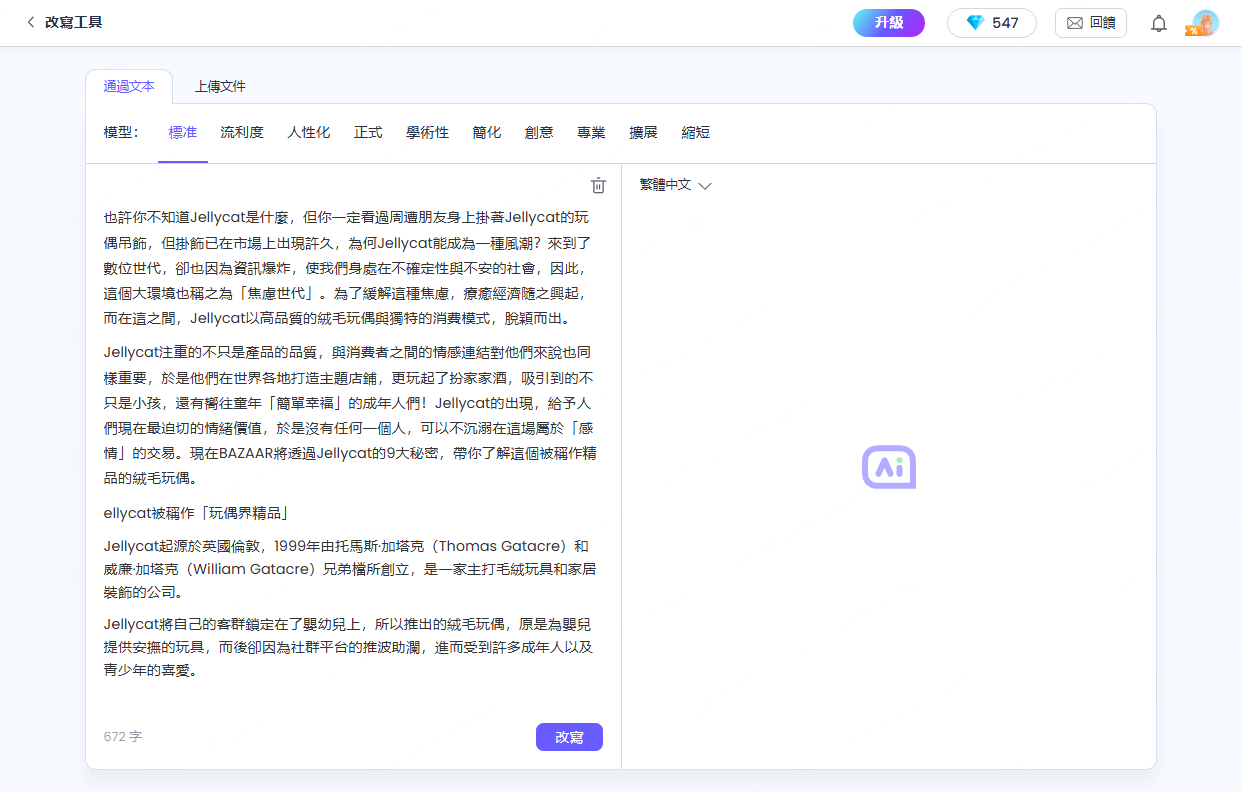Switch to the 上傳文件 tab
The image size is (1242, 792).
(x=220, y=86)
